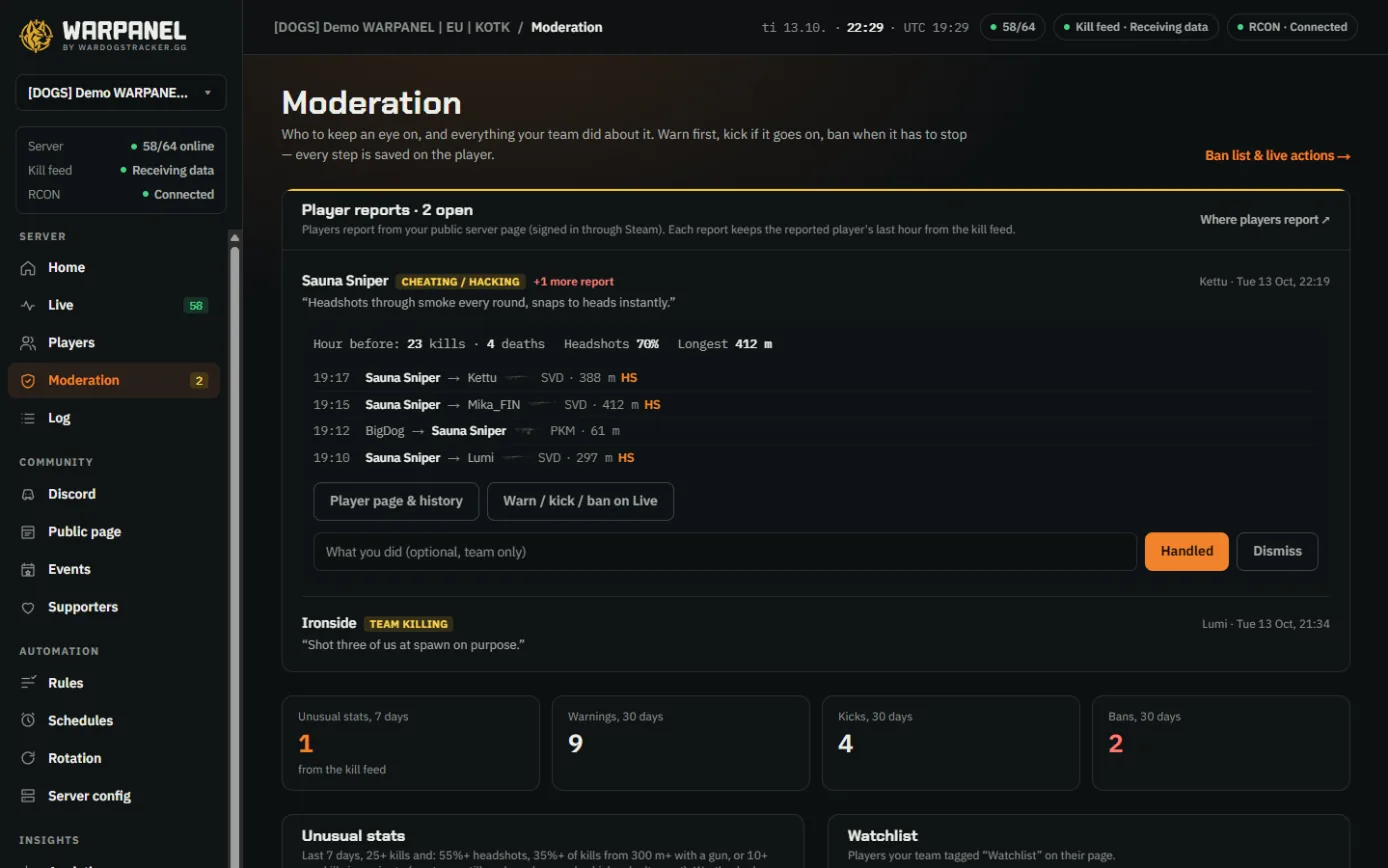
Task: Open Discord via its icon
Action: click(28, 494)
